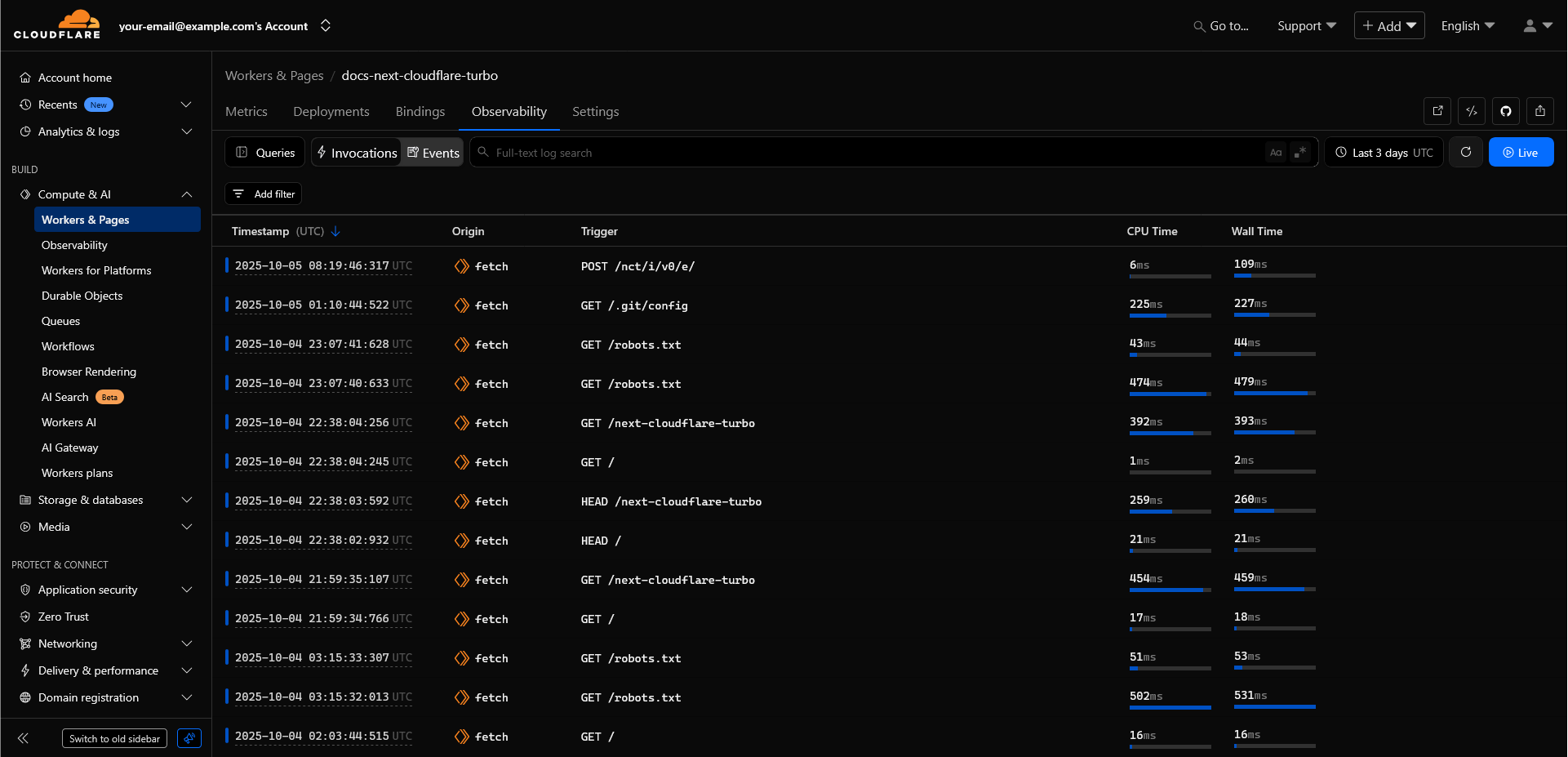This screenshot has width=1568, height=757.
Task: Expand Analytics & logs section
Action: tap(186, 131)
